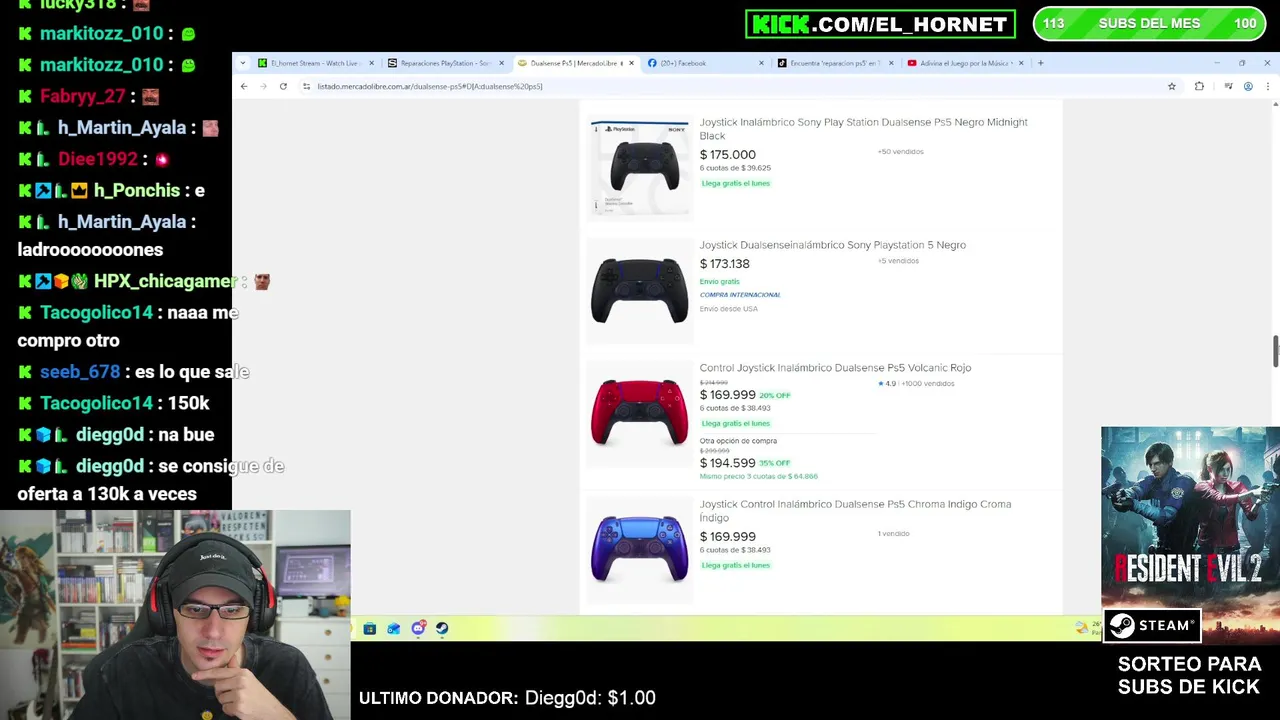
Task: Click the Steam logo overlay badge
Action: 1152,626
